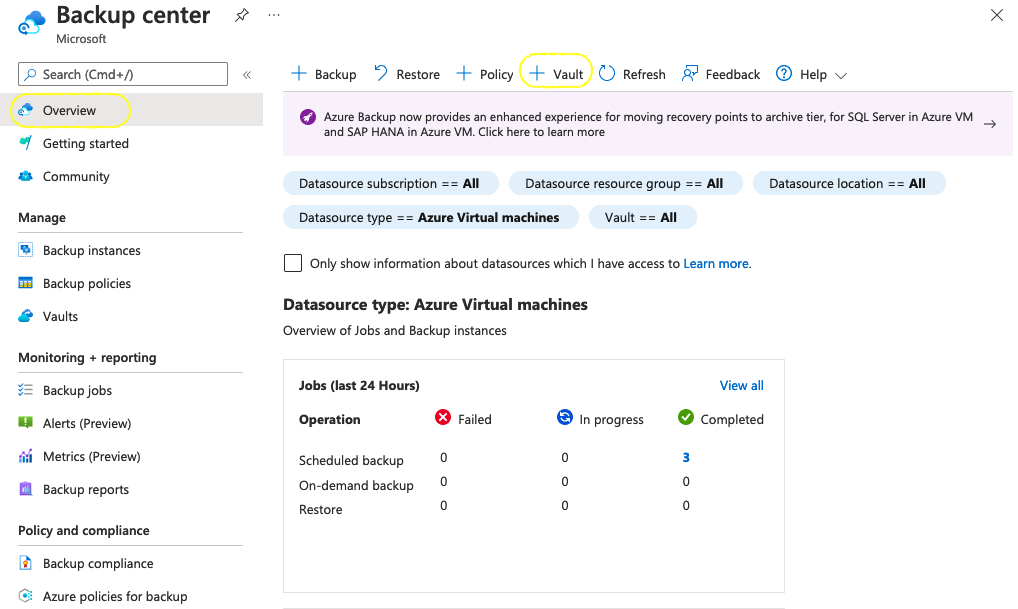
Task: Open the 3 completed scheduled backups
Action: click(x=686, y=458)
